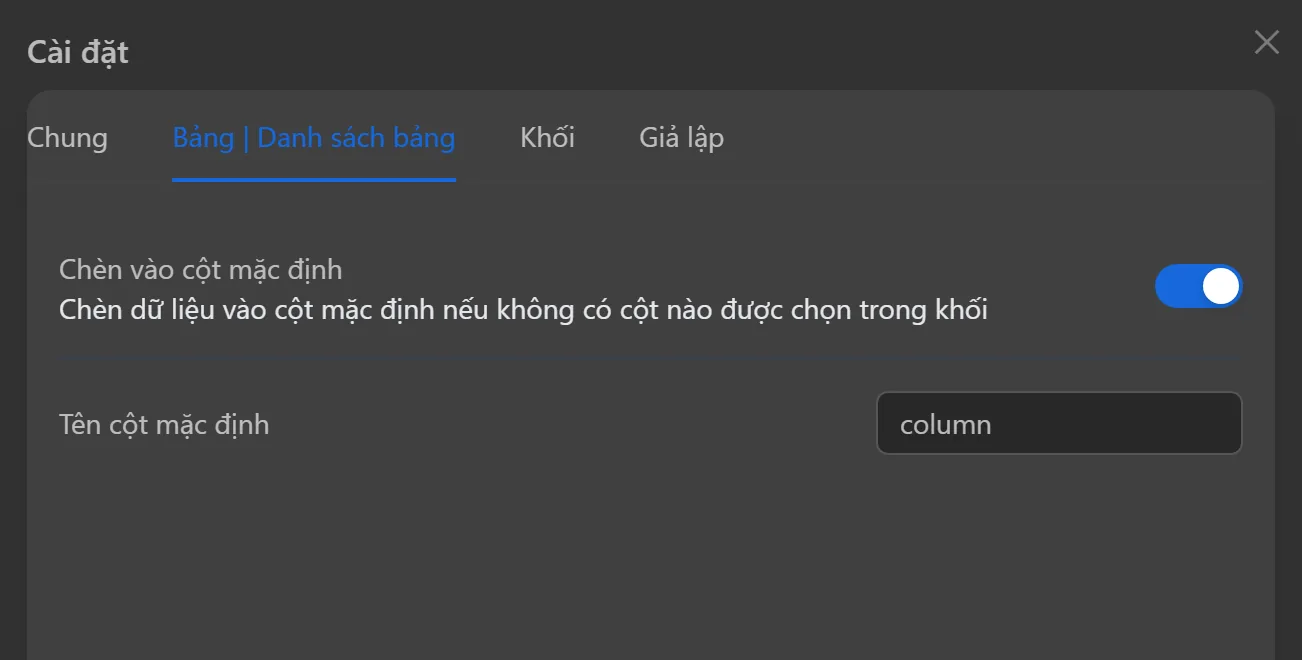Switch to the Chung tab

pyautogui.click(x=67, y=138)
